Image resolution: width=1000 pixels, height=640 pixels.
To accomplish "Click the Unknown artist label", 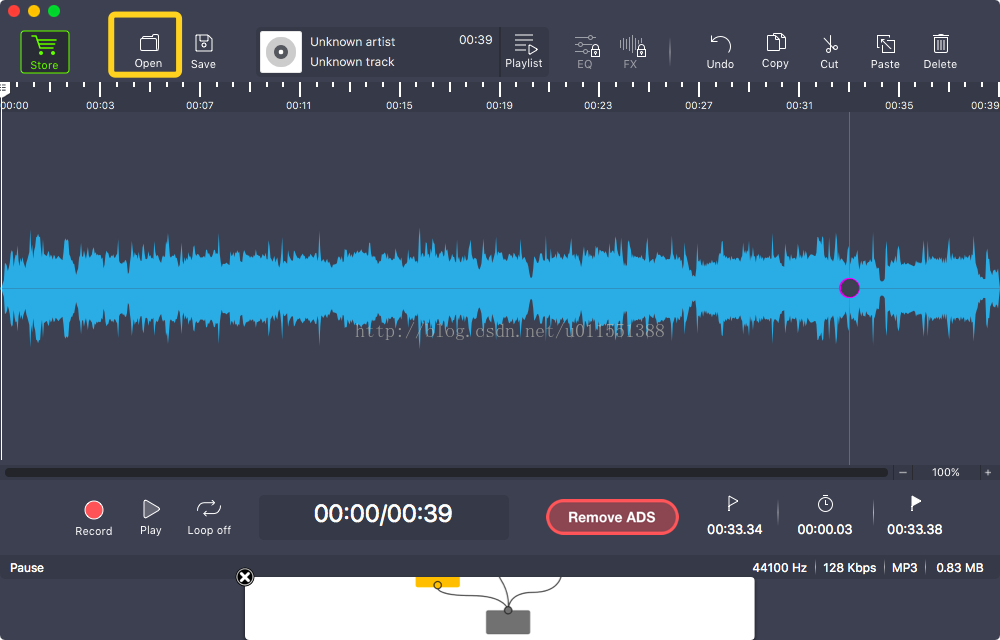I will point(353,41).
